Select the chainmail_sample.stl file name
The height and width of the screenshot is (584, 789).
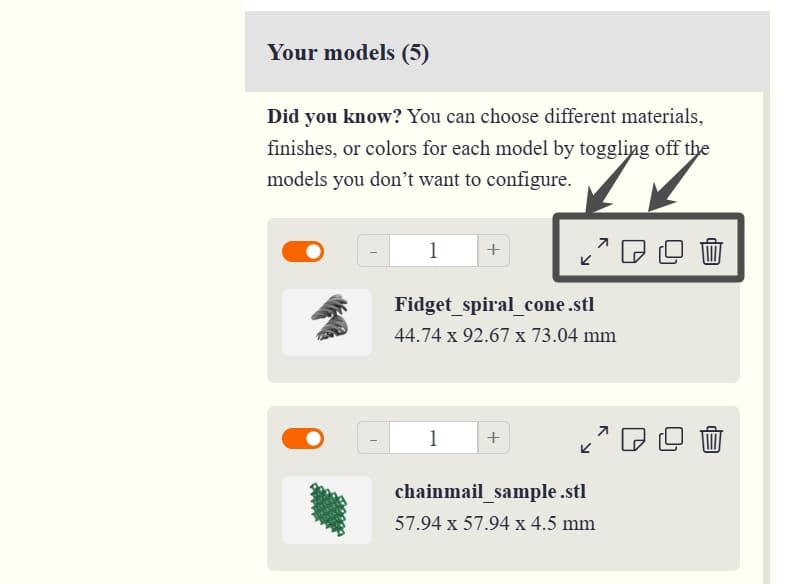coord(490,491)
